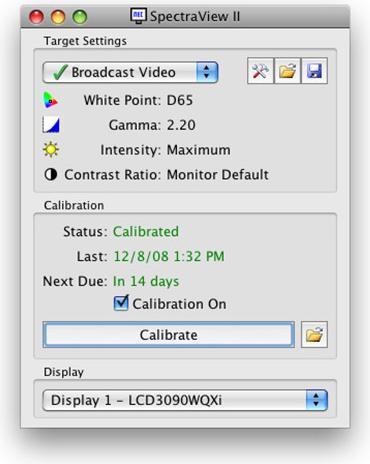Screen dimensions: 370x464
Task: Open calibration folder icon beside Calibrate
Action: point(314,334)
